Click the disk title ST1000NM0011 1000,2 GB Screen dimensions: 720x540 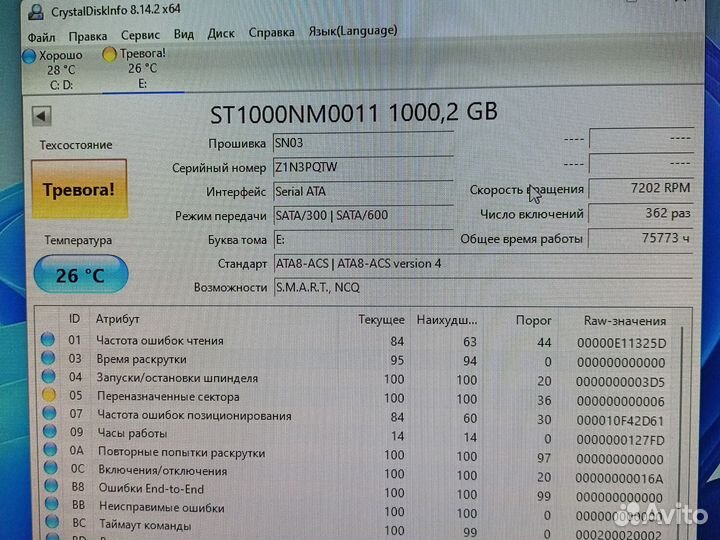point(354,113)
